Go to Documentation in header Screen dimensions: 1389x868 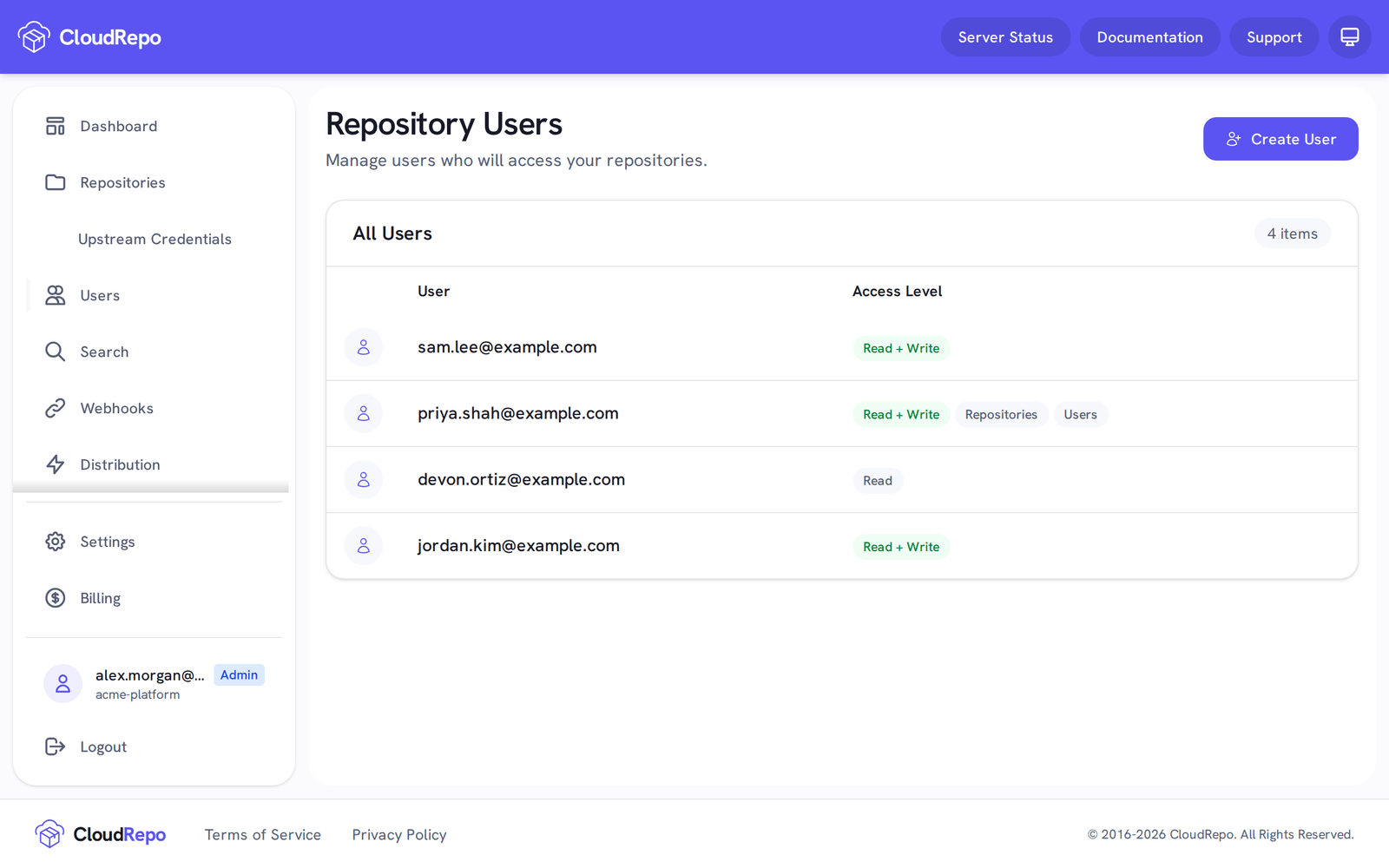tap(1149, 37)
